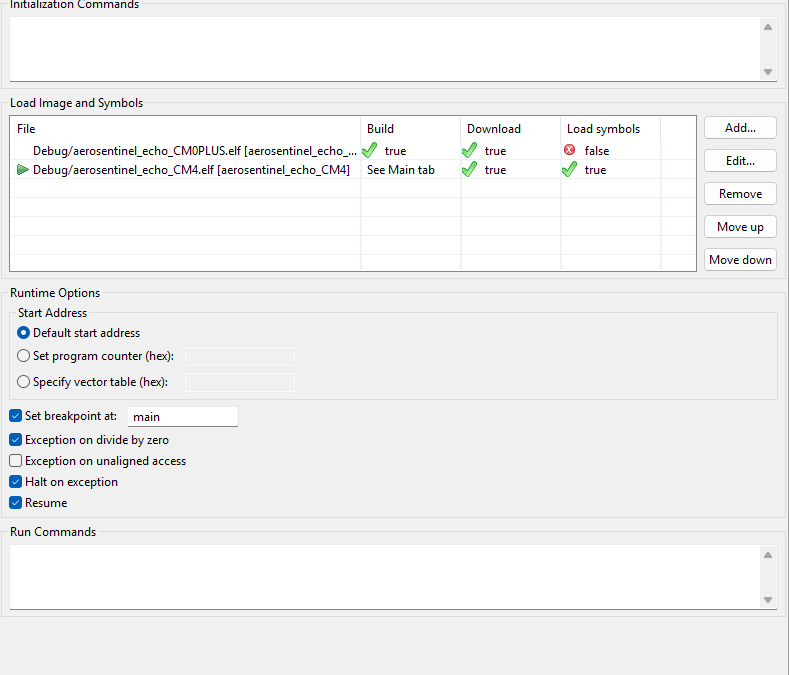
Task: Click Download checkmark icon in CM0PLUS row
Action: [469, 150]
